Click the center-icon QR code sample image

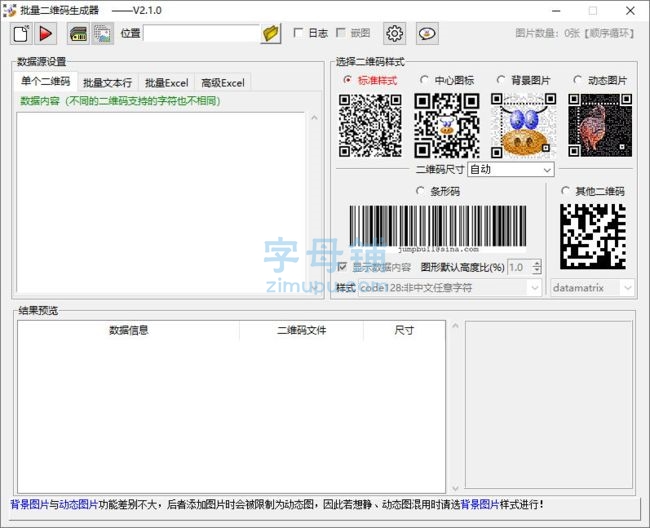(447, 126)
